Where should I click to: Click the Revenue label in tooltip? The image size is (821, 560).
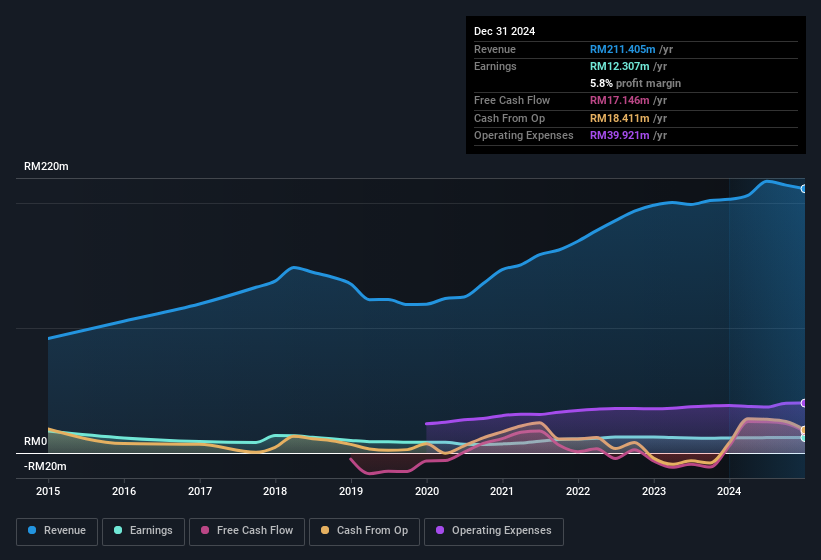coord(495,49)
